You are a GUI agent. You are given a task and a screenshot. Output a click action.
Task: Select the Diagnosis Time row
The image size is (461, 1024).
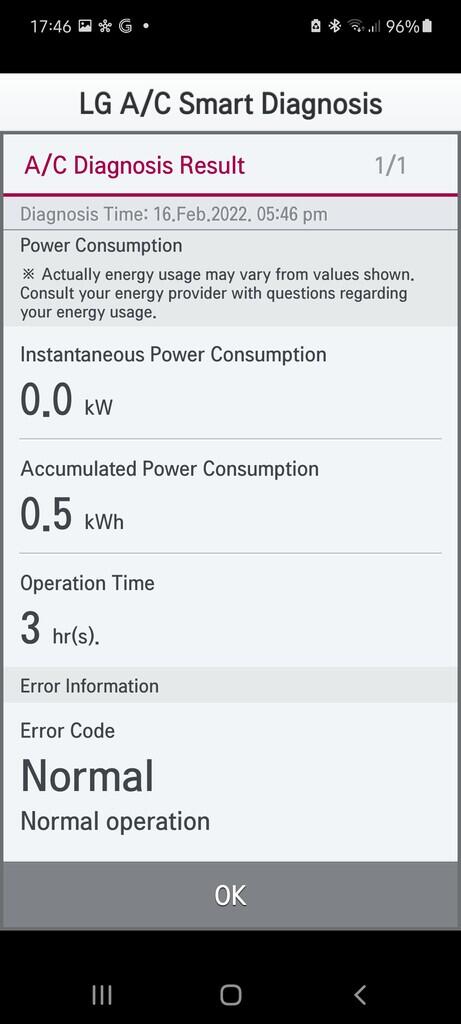coord(230,214)
